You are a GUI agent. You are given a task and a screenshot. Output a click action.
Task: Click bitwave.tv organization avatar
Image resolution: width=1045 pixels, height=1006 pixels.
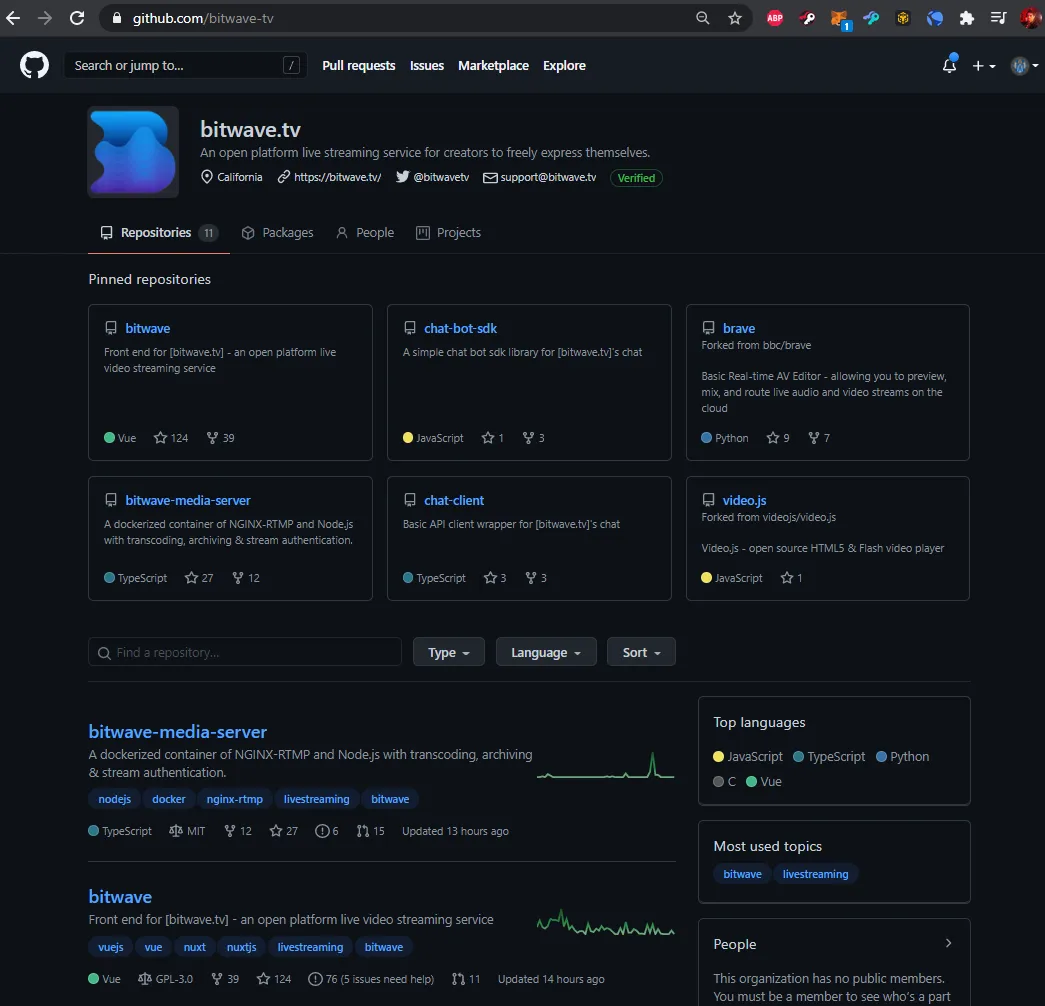click(133, 152)
